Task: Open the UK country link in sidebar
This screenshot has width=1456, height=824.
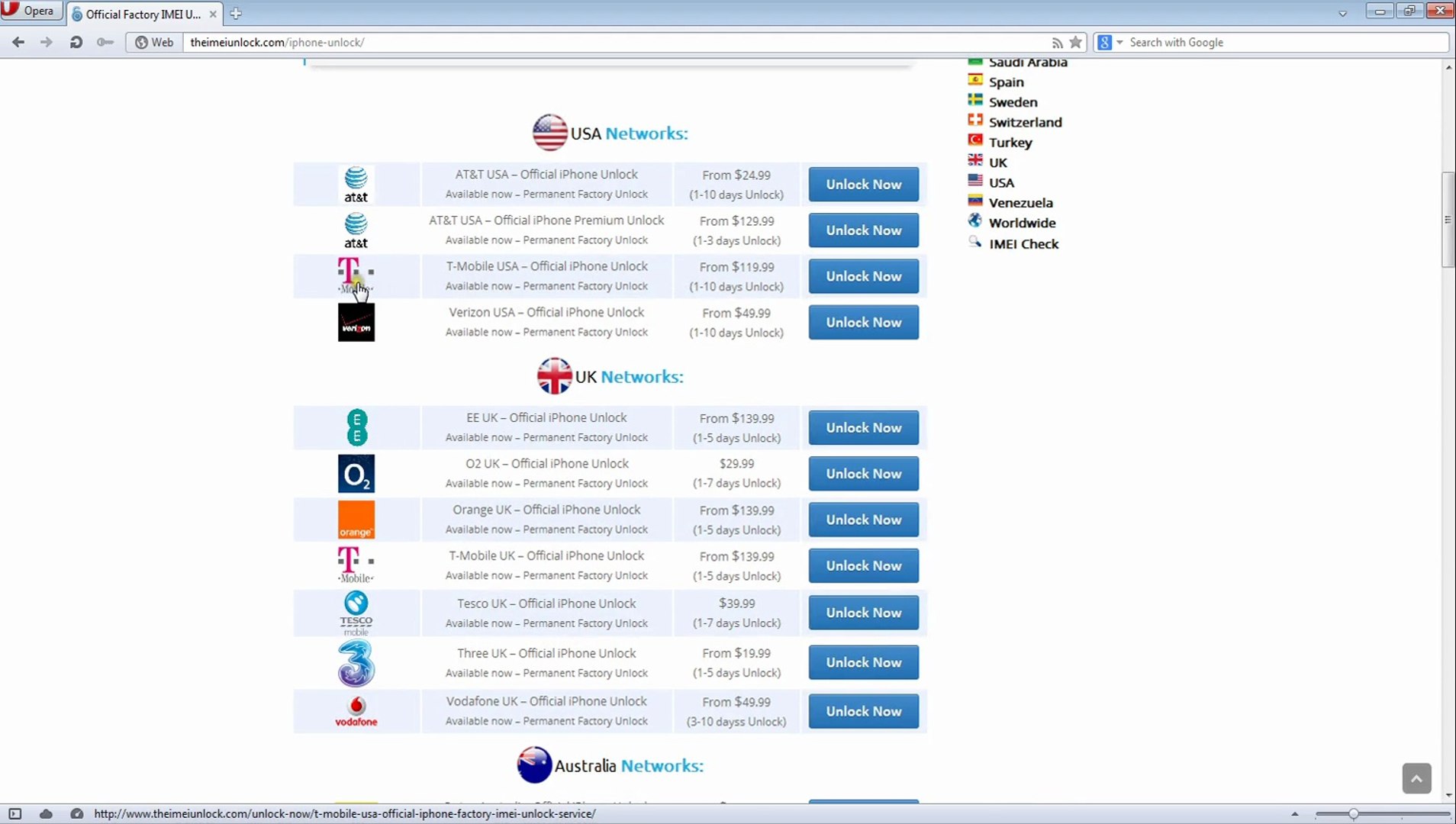Action: click(x=997, y=163)
